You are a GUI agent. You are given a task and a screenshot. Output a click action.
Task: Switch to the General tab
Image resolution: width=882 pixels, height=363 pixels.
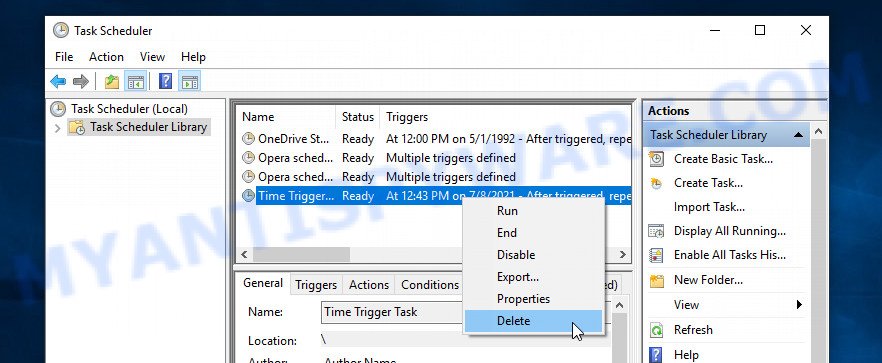click(263, 283)
